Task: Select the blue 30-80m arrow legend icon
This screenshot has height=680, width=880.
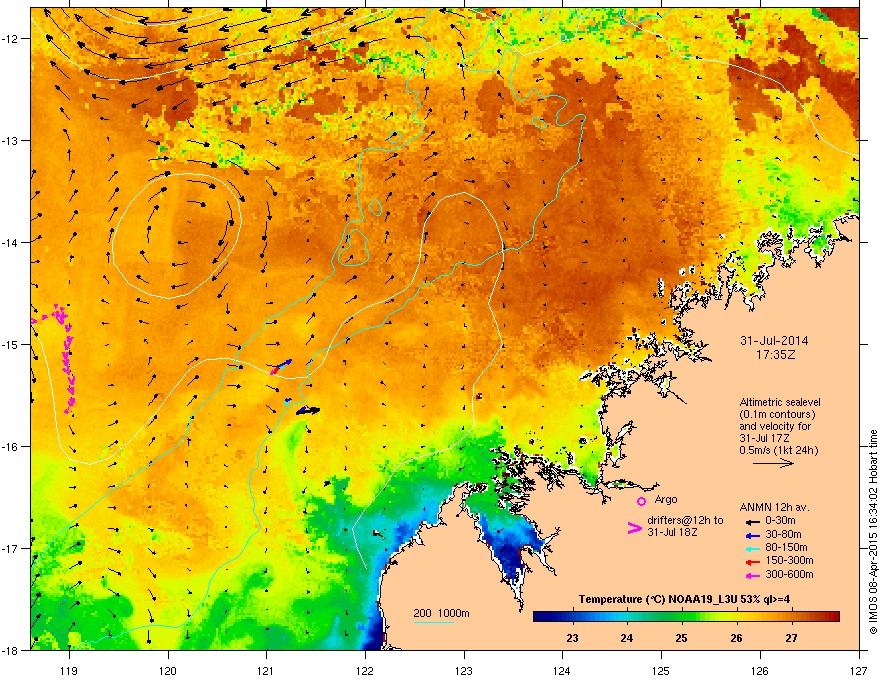Action: [x=753, y=535]
